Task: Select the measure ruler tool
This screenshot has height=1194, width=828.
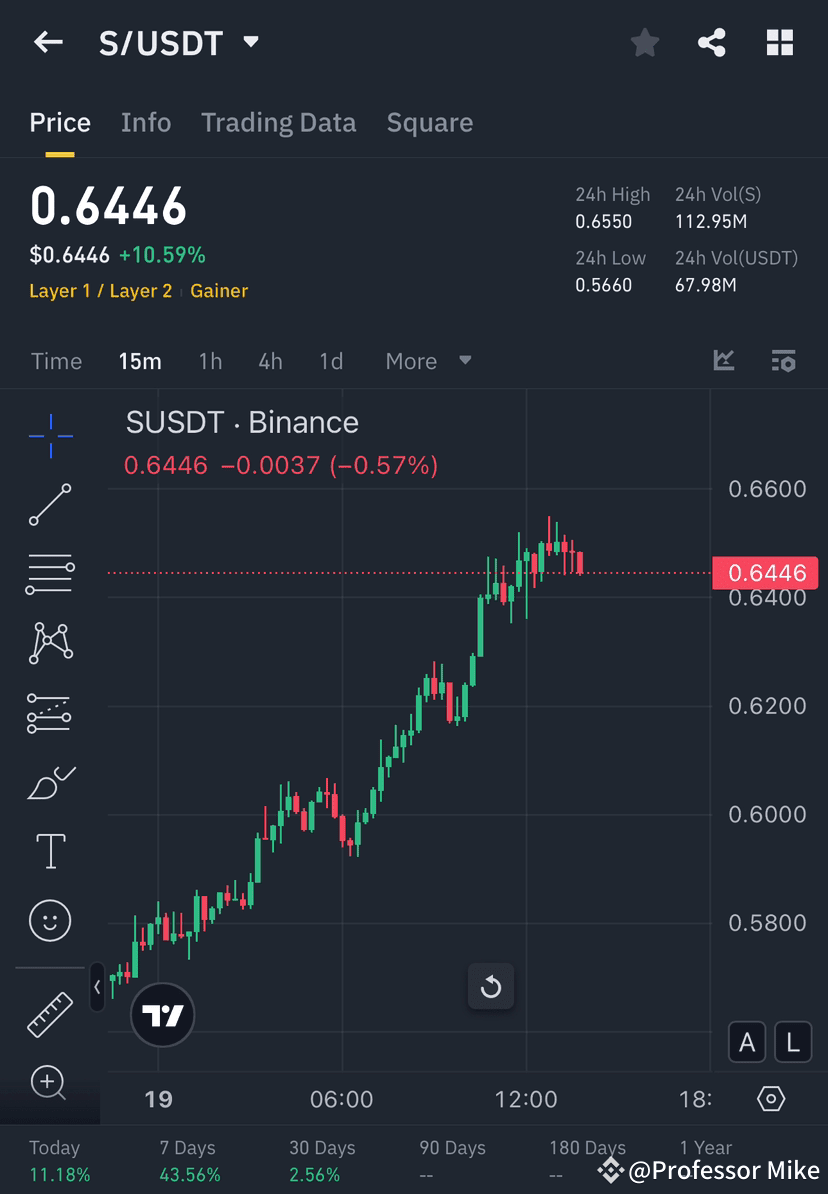Action: pos(50,1013)
